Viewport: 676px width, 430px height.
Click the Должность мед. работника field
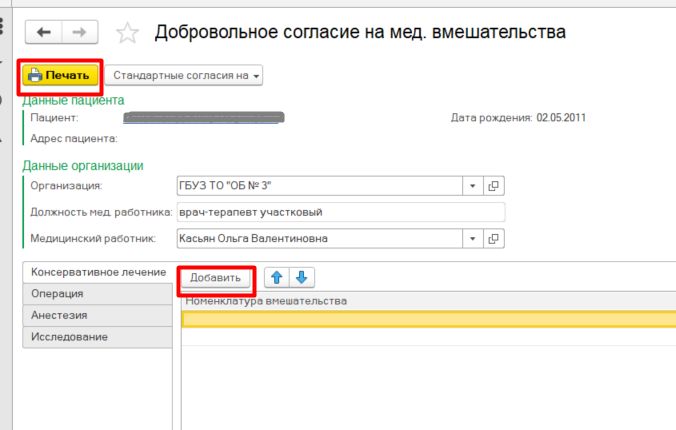(340, 212)
